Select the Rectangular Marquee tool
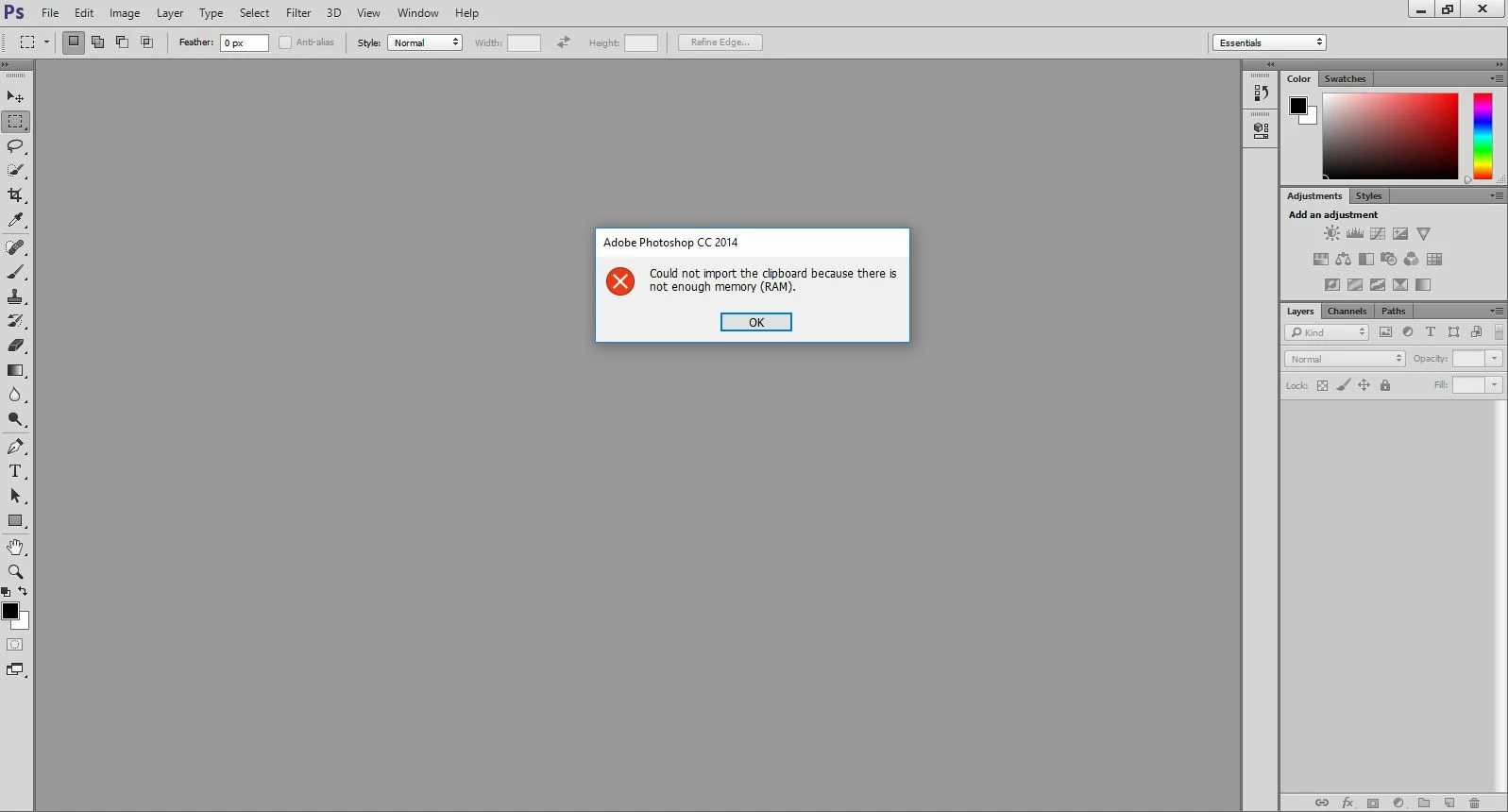This screenshot has height=812, width=1508. pos(15,122)
